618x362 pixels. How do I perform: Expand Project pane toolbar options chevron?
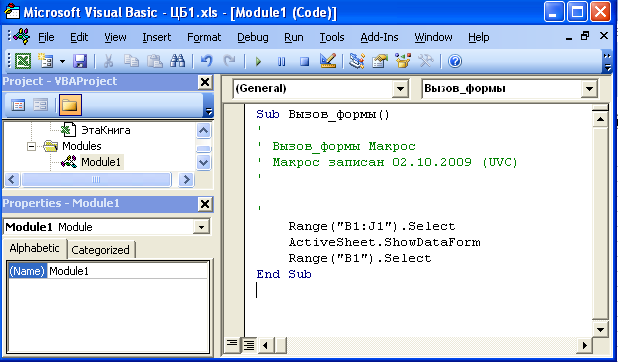(209, 106)
